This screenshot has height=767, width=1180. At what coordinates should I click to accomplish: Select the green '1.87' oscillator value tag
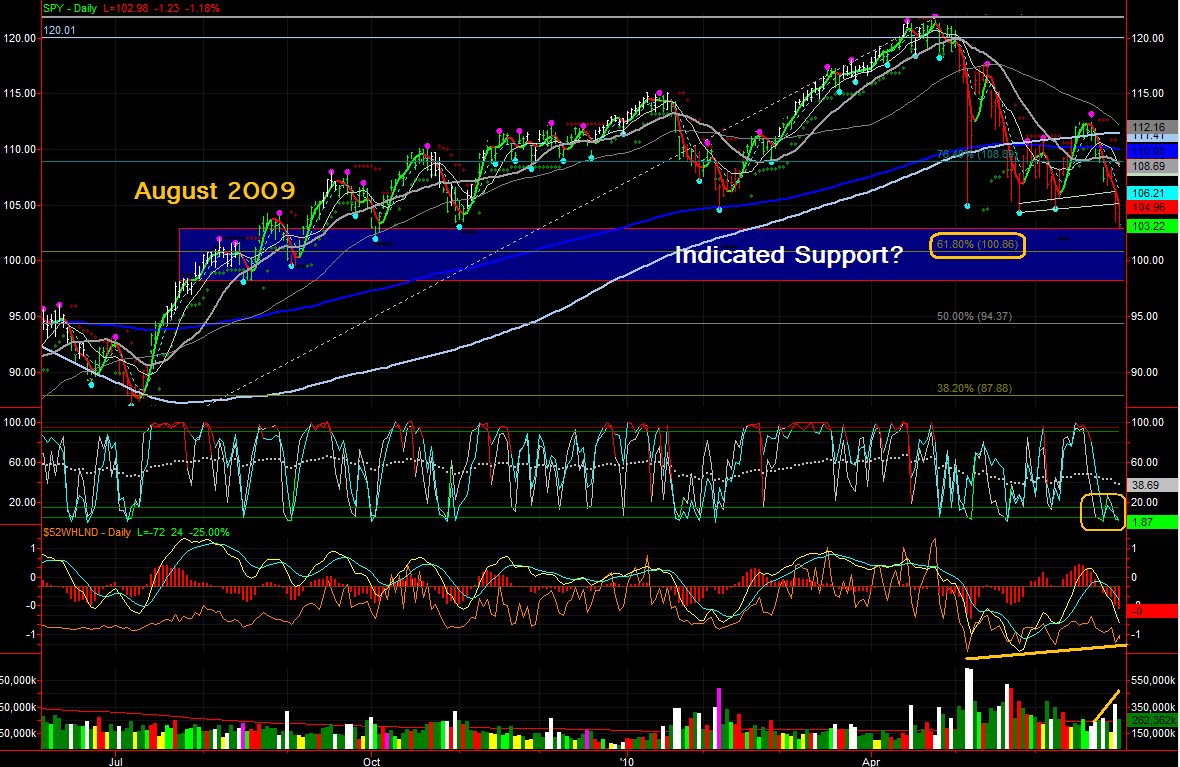(x=1150, y=522)
